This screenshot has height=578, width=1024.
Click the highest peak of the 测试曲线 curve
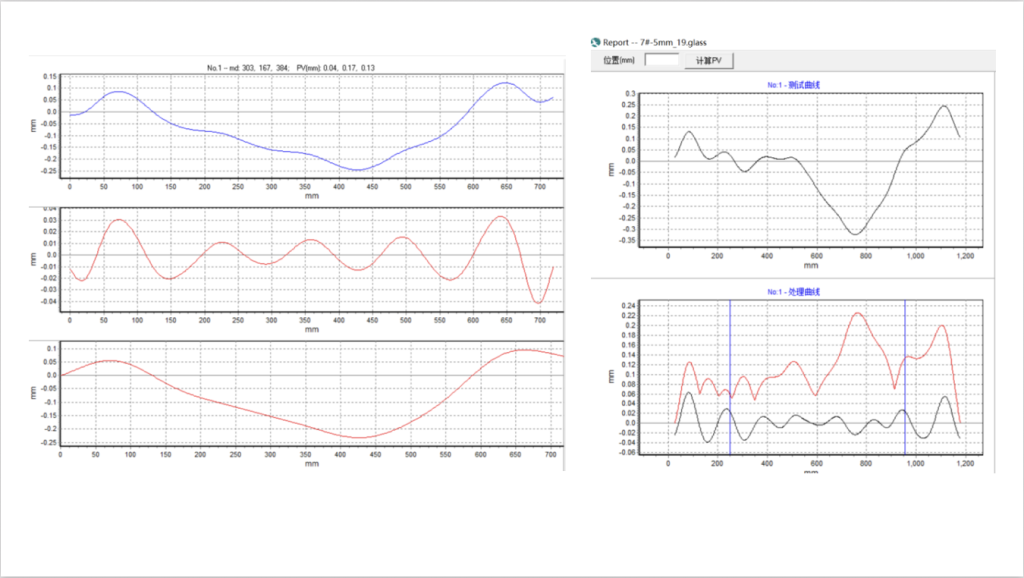(942, 106)
